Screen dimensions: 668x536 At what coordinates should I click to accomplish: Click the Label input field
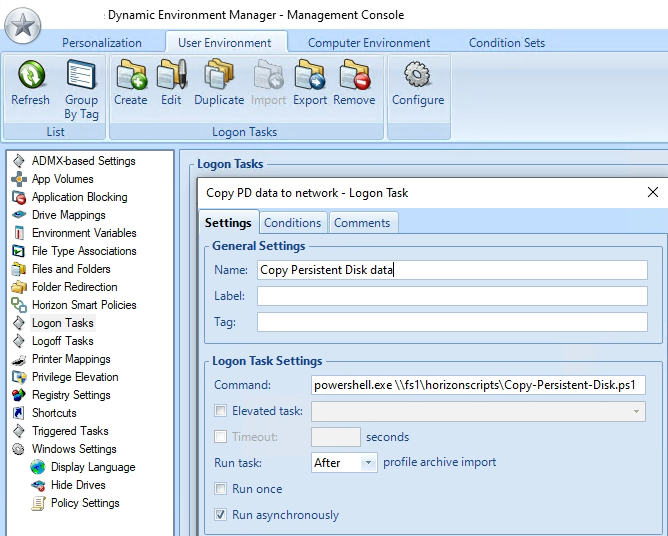point(452,296)
